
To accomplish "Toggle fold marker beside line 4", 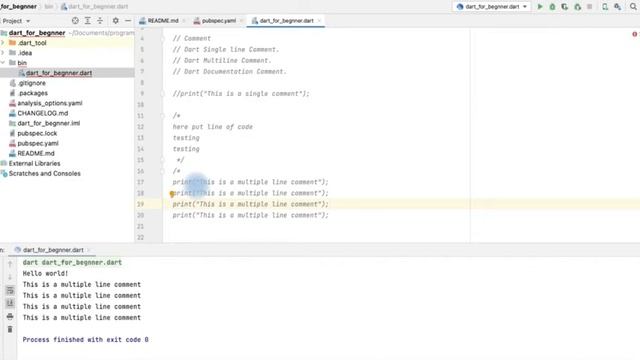I will pos(162,39).
